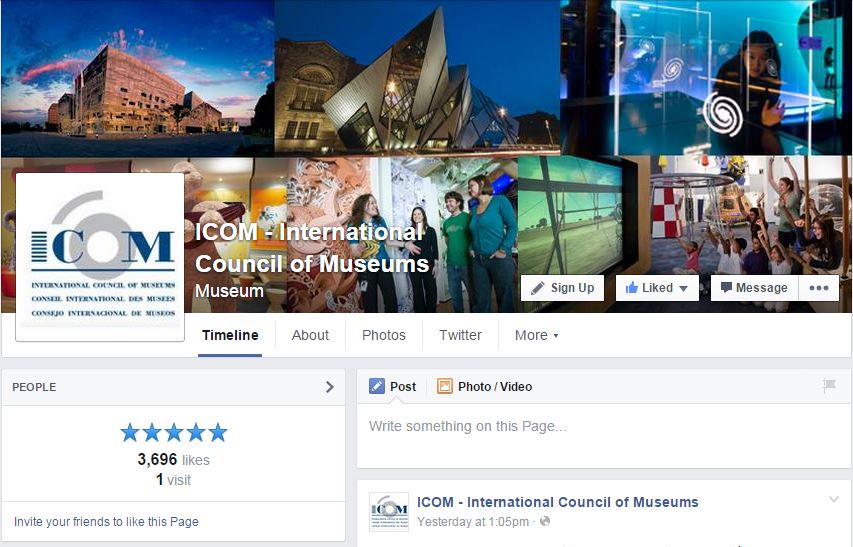Go to the Twitter tab

pos(460,335)
